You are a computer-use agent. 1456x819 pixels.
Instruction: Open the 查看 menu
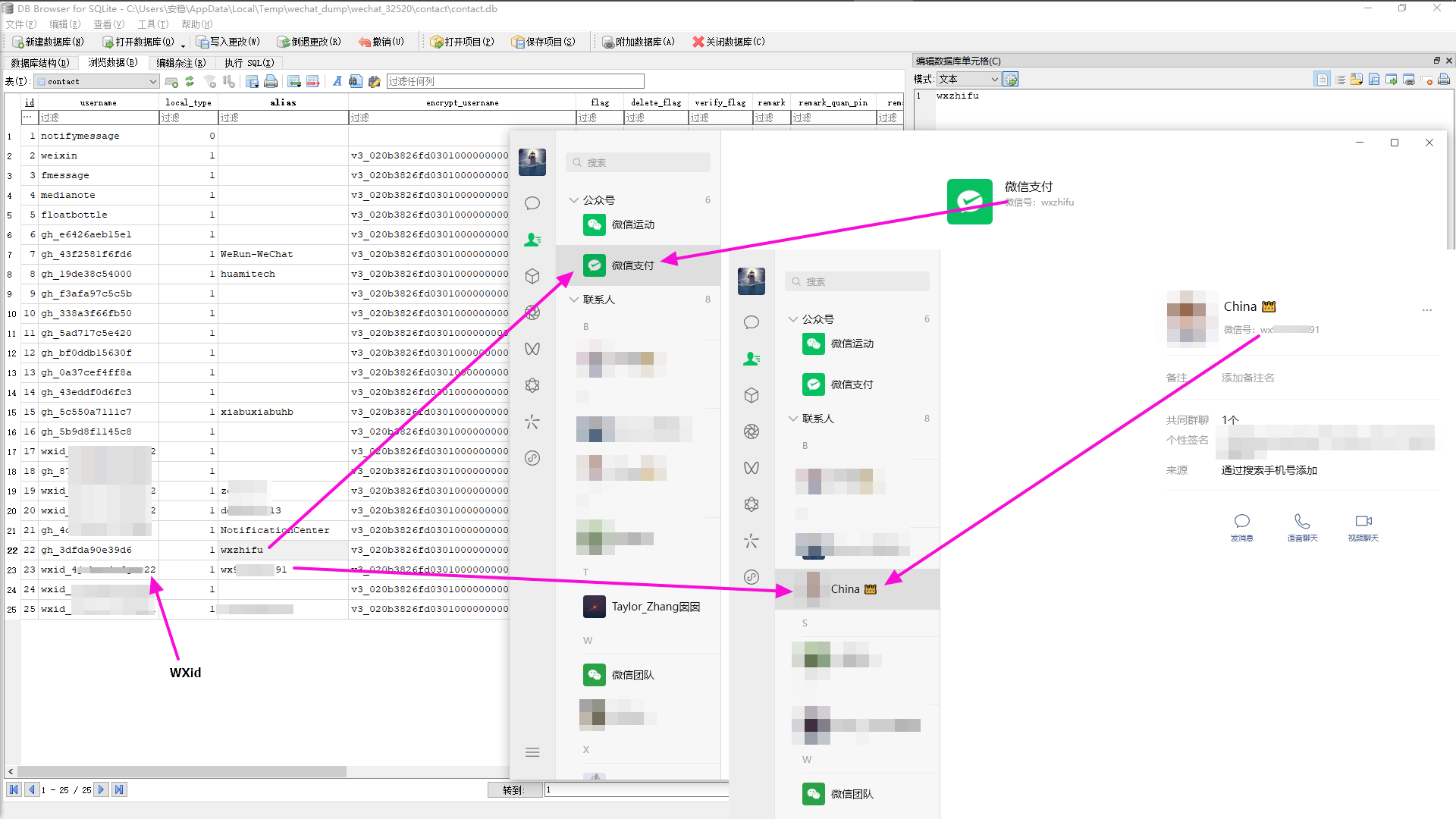[108, 24]
